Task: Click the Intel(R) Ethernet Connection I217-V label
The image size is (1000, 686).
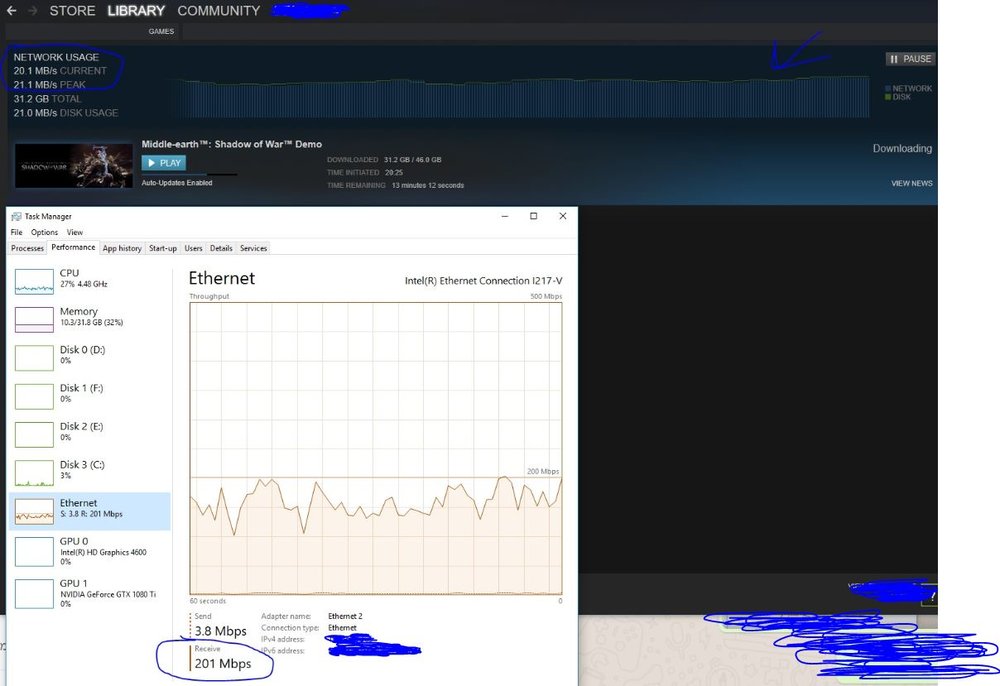Action: pos(483,281)
